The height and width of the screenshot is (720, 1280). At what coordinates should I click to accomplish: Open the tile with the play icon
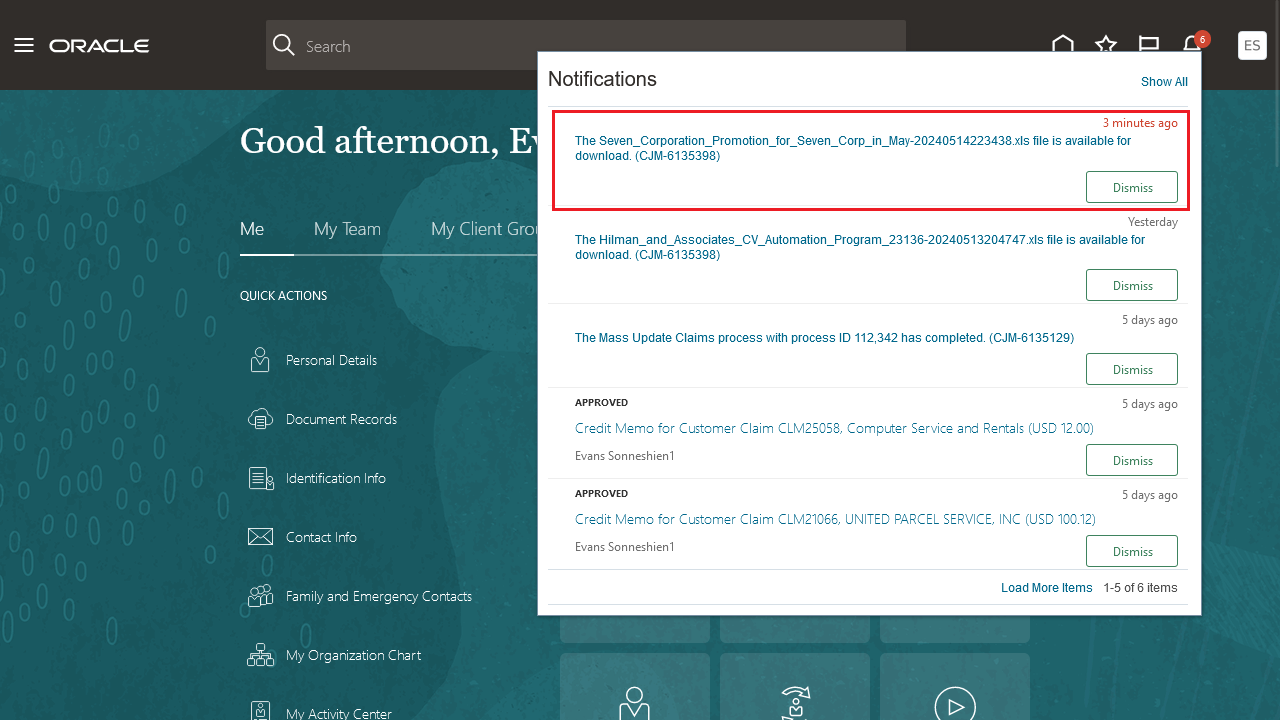coord(955,687)
